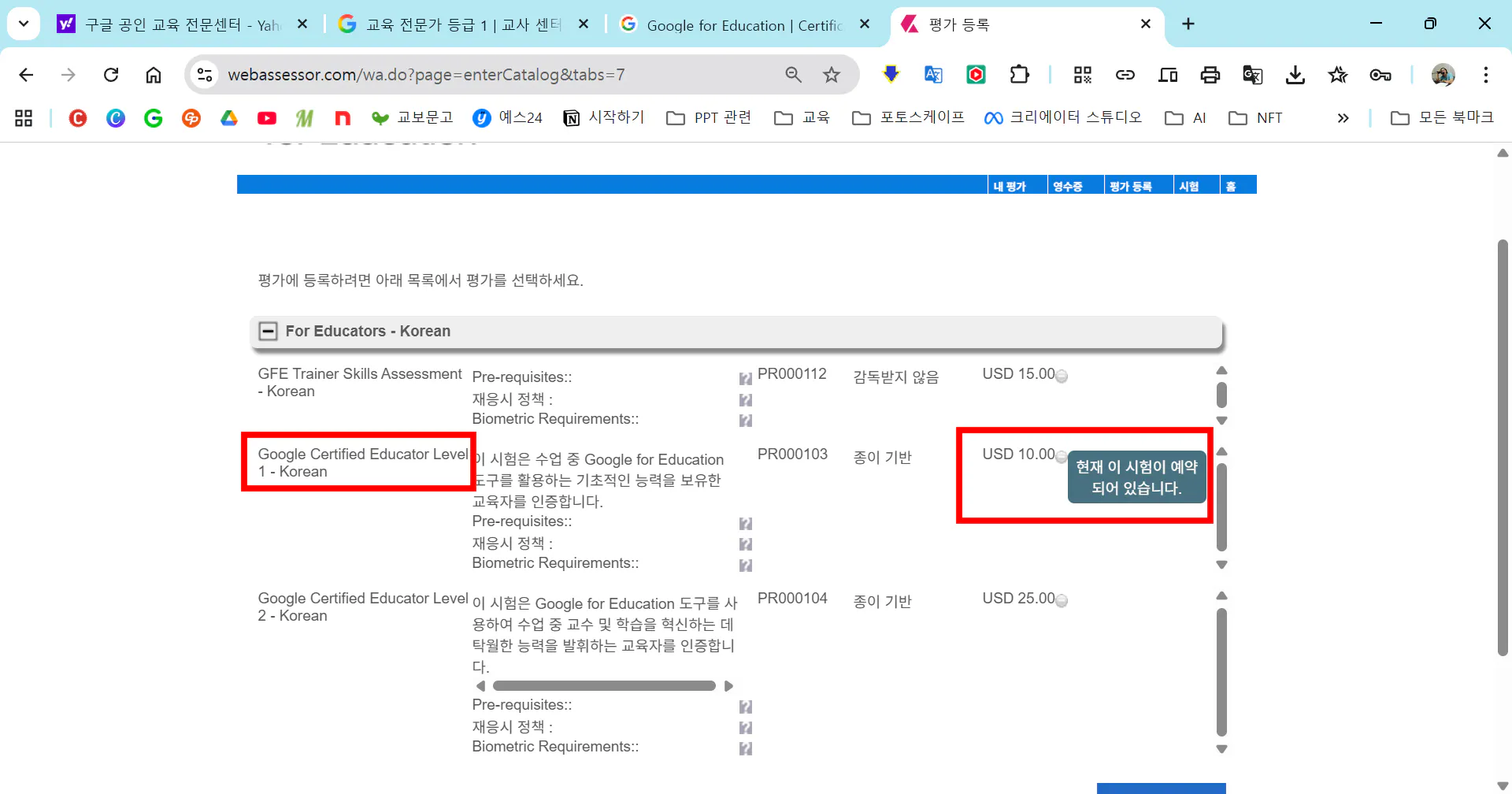
Task: Open the Downloads icon in the toolbar
Action: [1295, 75]
